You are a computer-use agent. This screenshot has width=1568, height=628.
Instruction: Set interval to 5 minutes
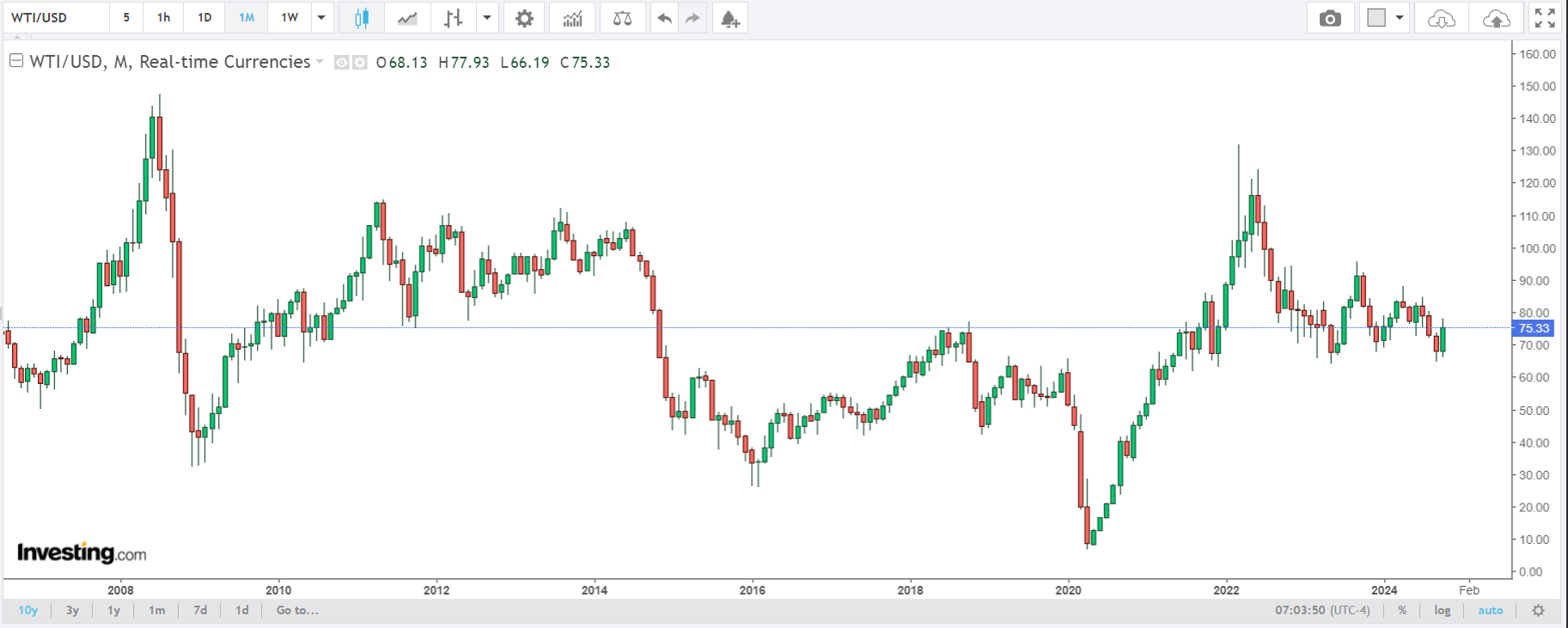[x=126, y=18]
